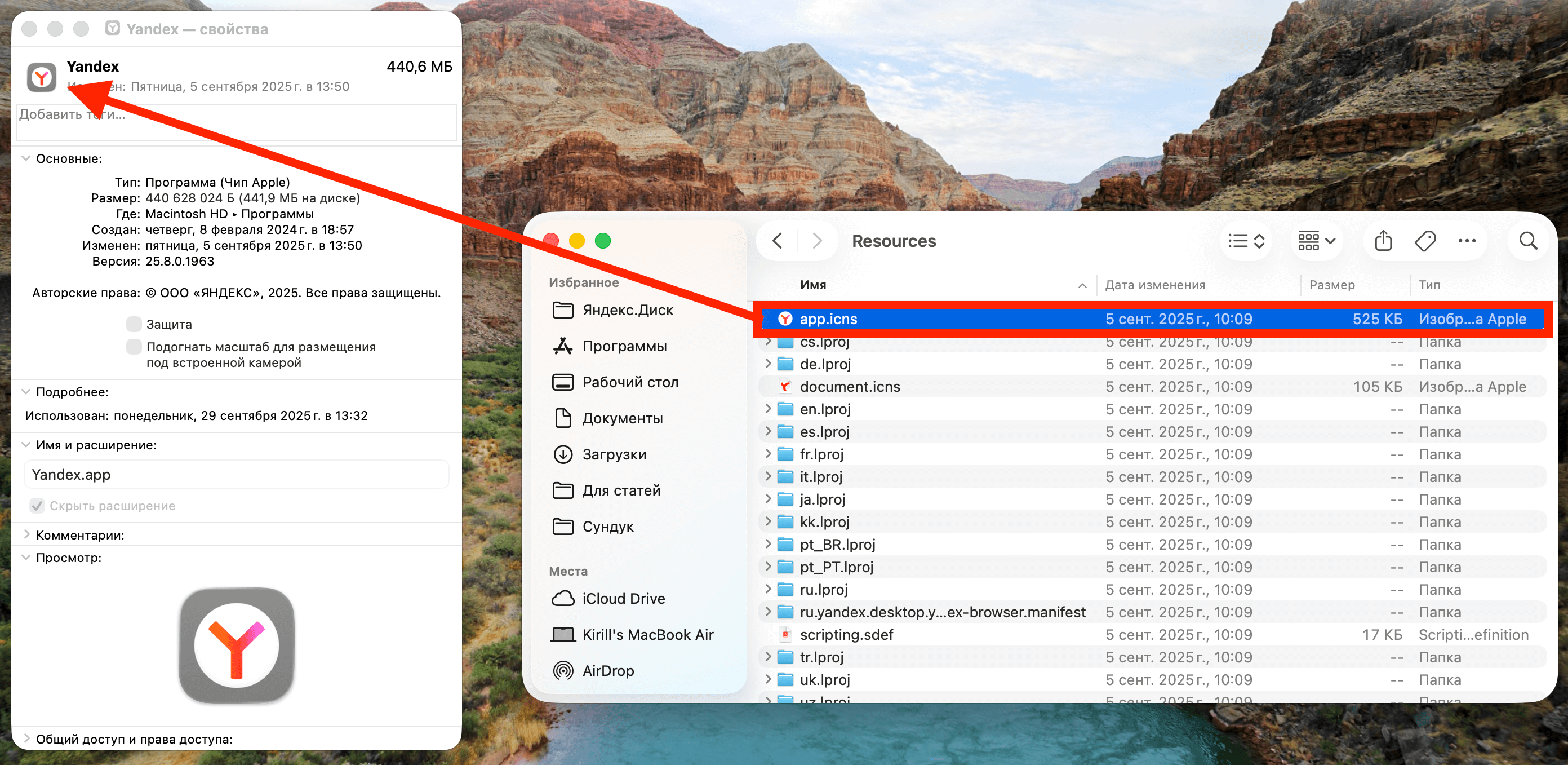Image resolution: width=1568 pixels, height=765 pixels.
Task: Expand the Комментарии section
Action: pyautogui.click(x=25, y=535)
